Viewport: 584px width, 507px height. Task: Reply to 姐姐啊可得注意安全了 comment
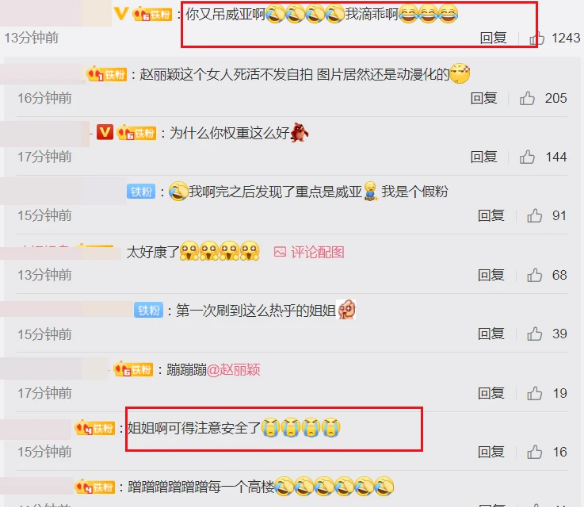click(x=491, y=452)
